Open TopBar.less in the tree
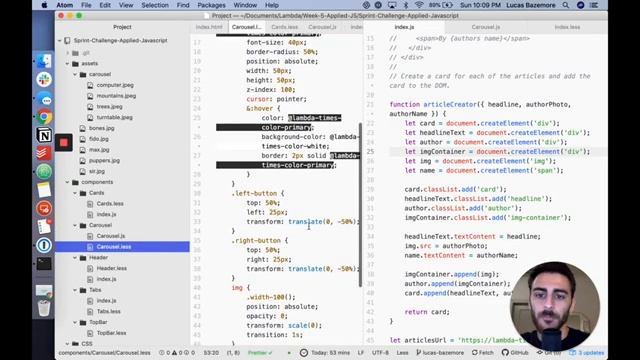The width and height of the screenshot is (640, 360). pyautogui.click(x=111, y=333)
